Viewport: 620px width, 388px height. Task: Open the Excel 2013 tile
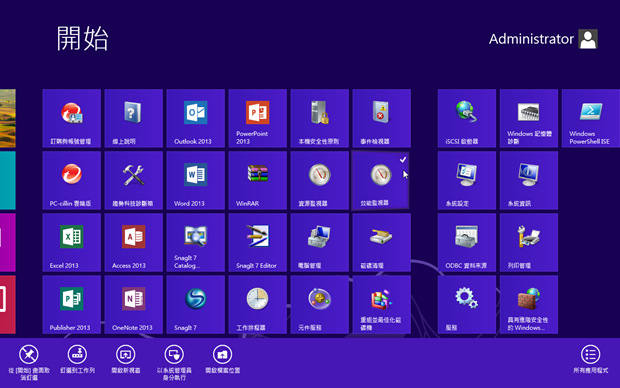tap(72, 242)
